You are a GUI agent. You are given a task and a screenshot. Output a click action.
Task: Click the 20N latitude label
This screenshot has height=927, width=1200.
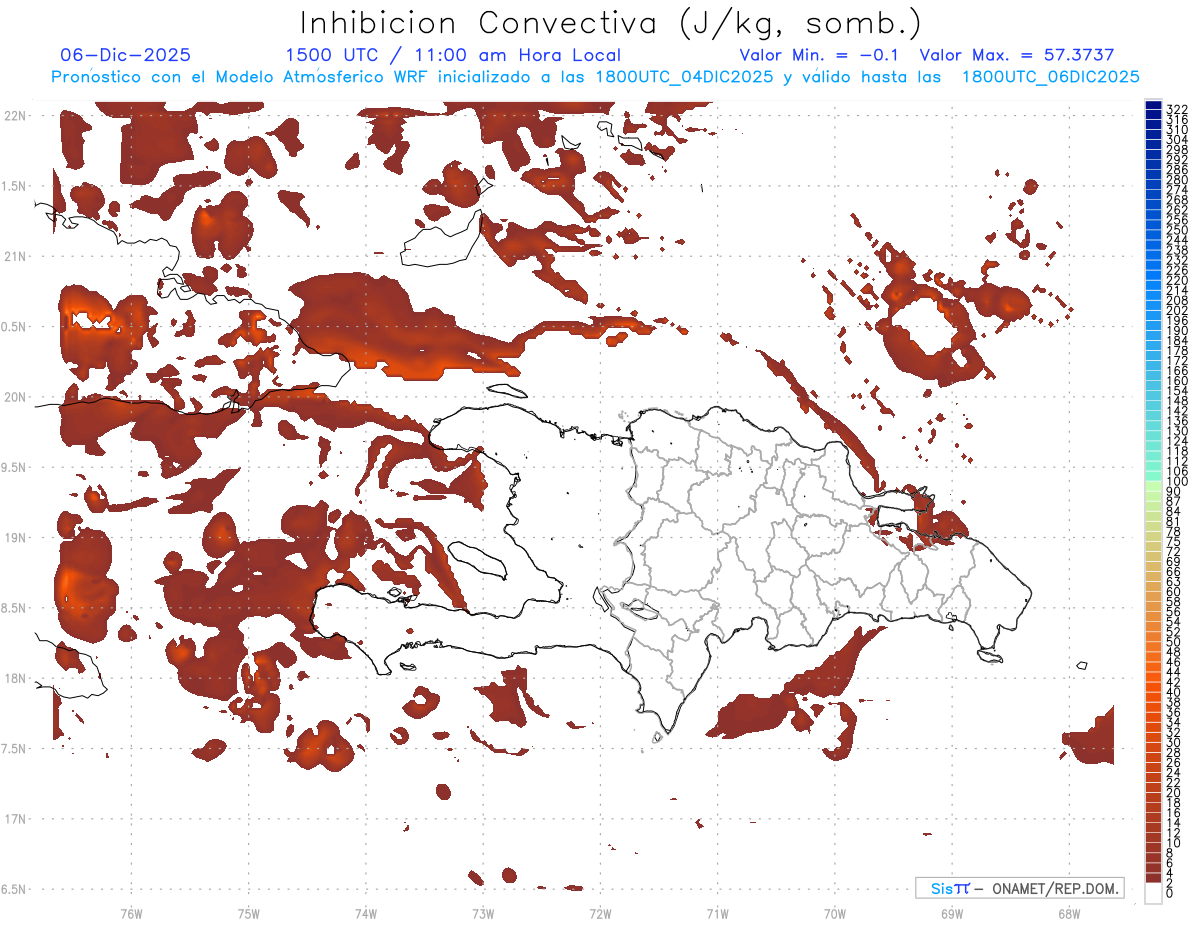click(15, 397)
